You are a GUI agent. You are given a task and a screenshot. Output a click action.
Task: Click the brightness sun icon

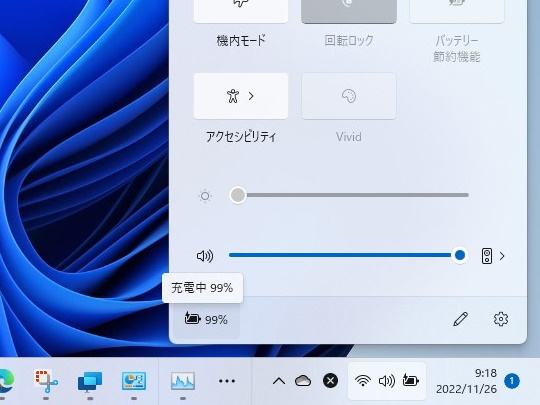coord(205,196)
